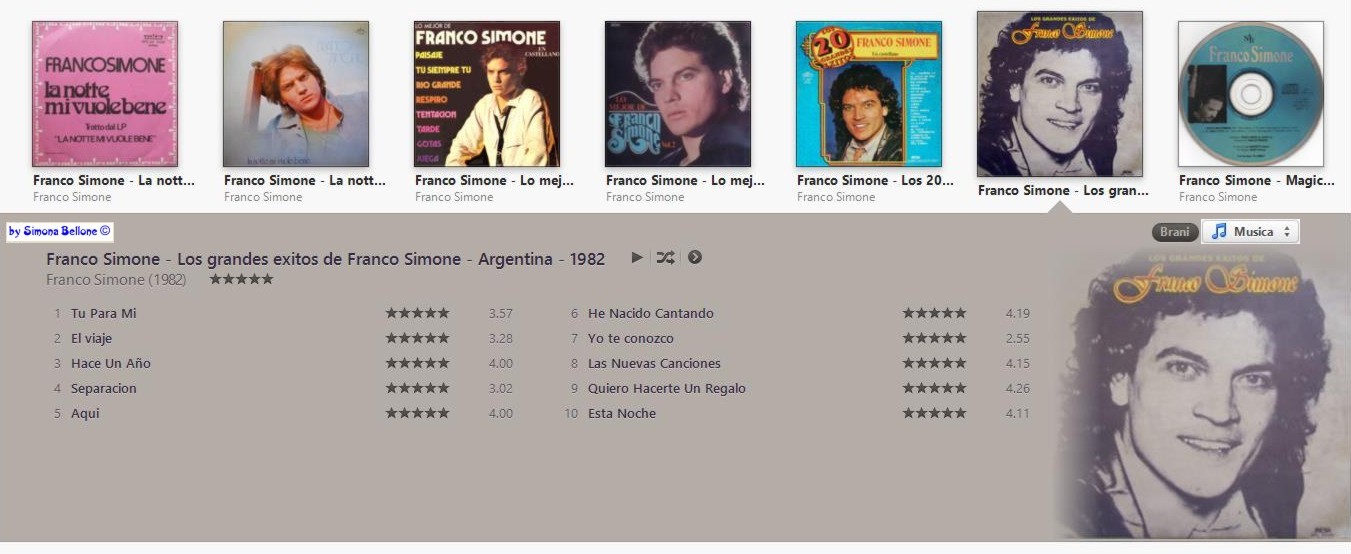This screenshot has height=554, width=1351.
Task: Rate the El viaje track stars
Action: tap(417, 339)
